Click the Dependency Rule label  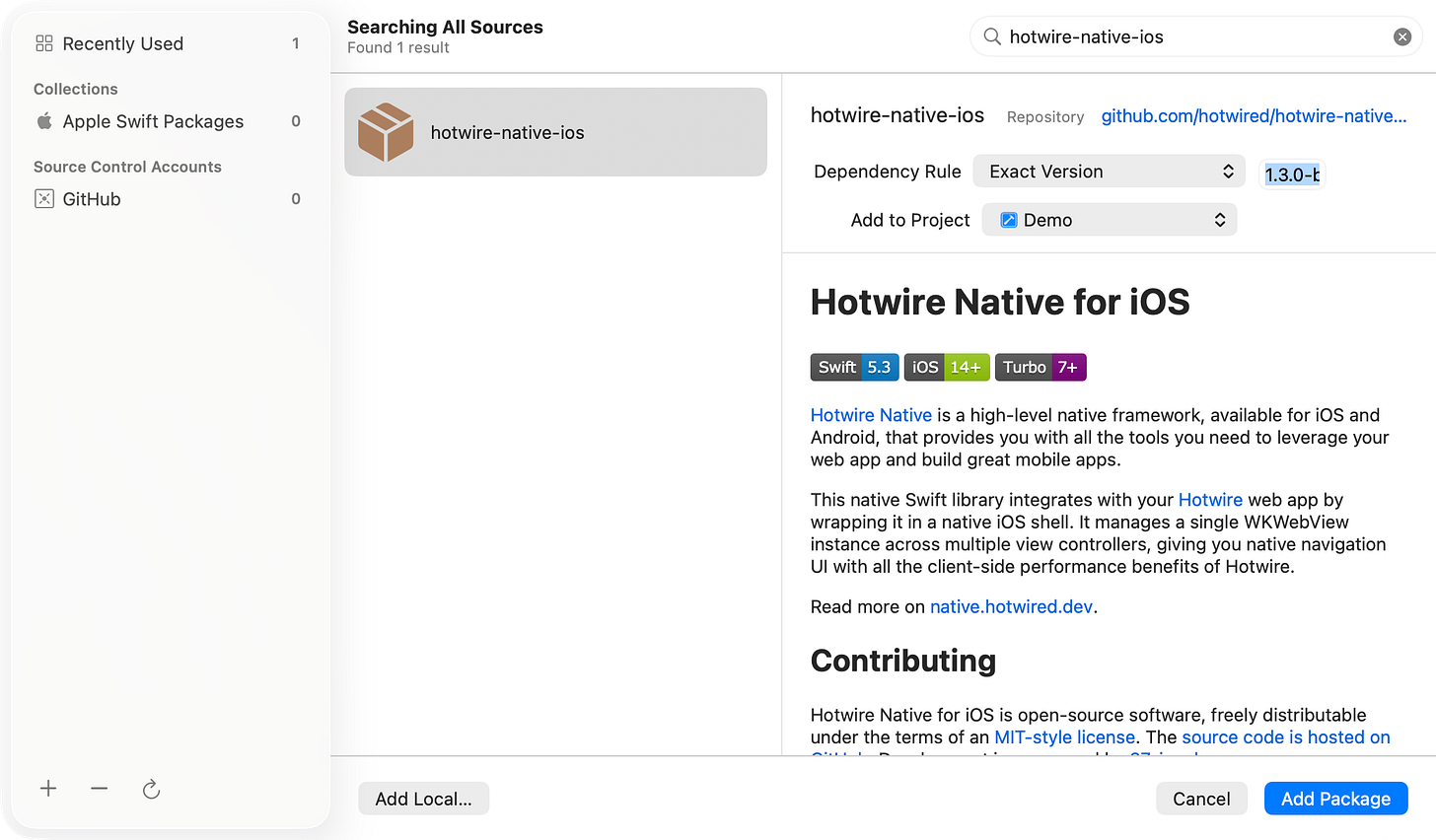(x=888, y=172)
